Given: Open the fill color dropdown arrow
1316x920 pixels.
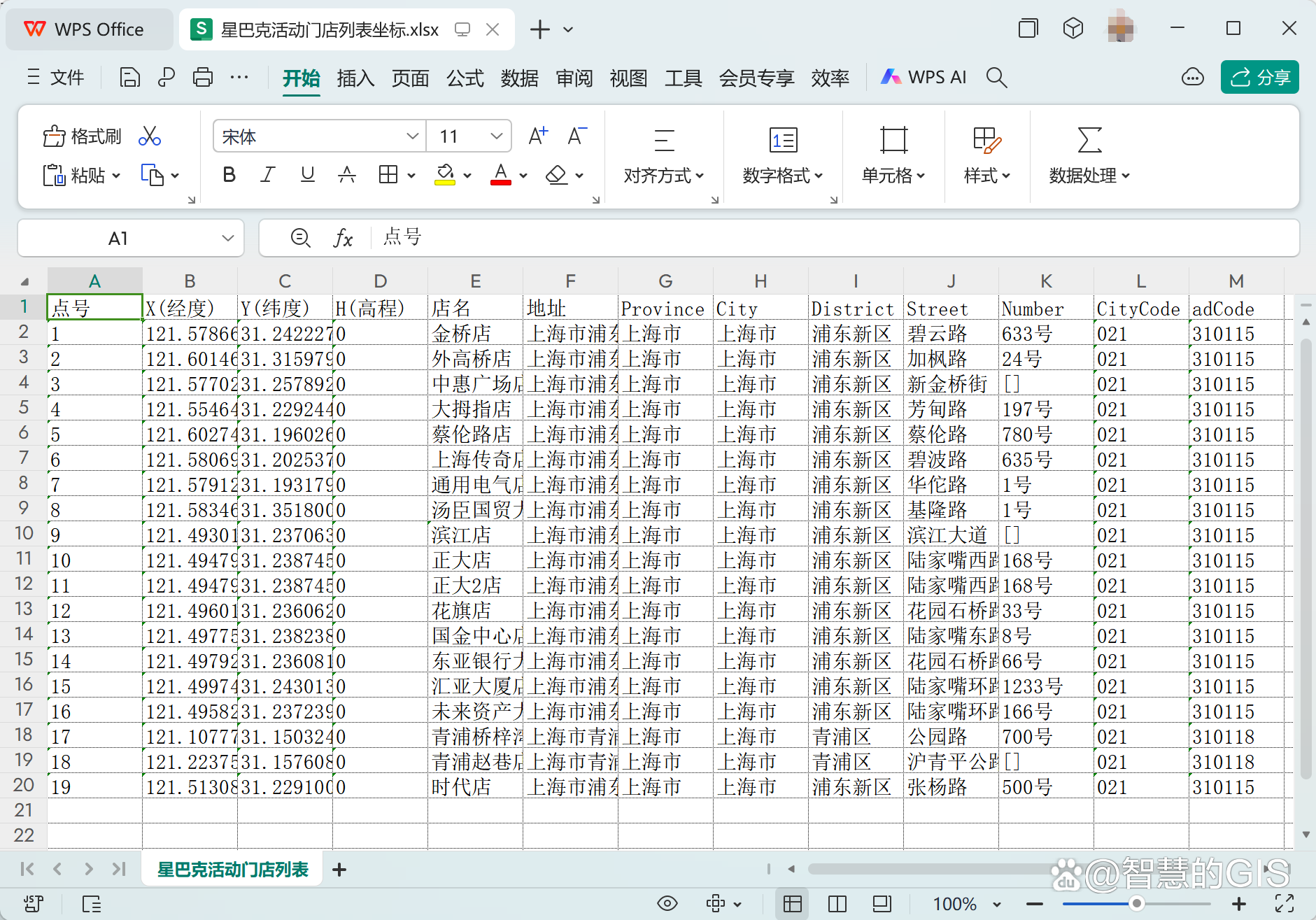Looking at the screenshot, I should click(467, 176).
